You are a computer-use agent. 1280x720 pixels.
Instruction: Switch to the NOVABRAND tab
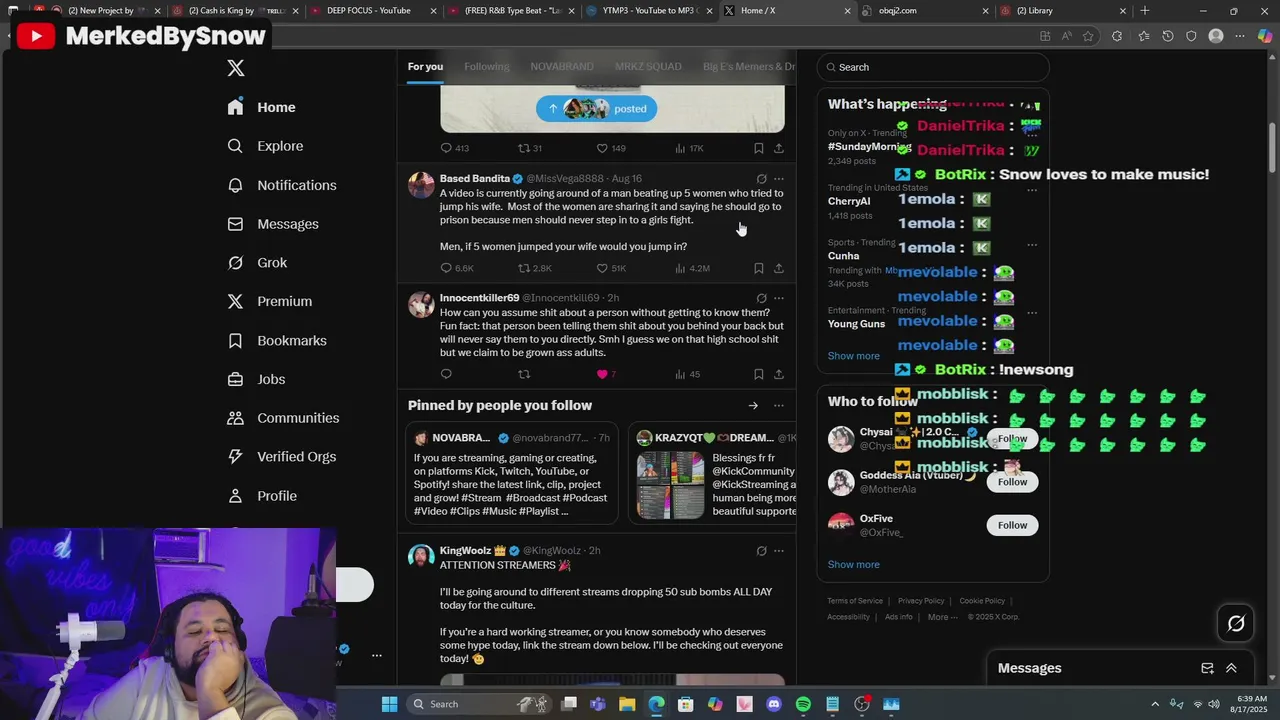(561, 66)
